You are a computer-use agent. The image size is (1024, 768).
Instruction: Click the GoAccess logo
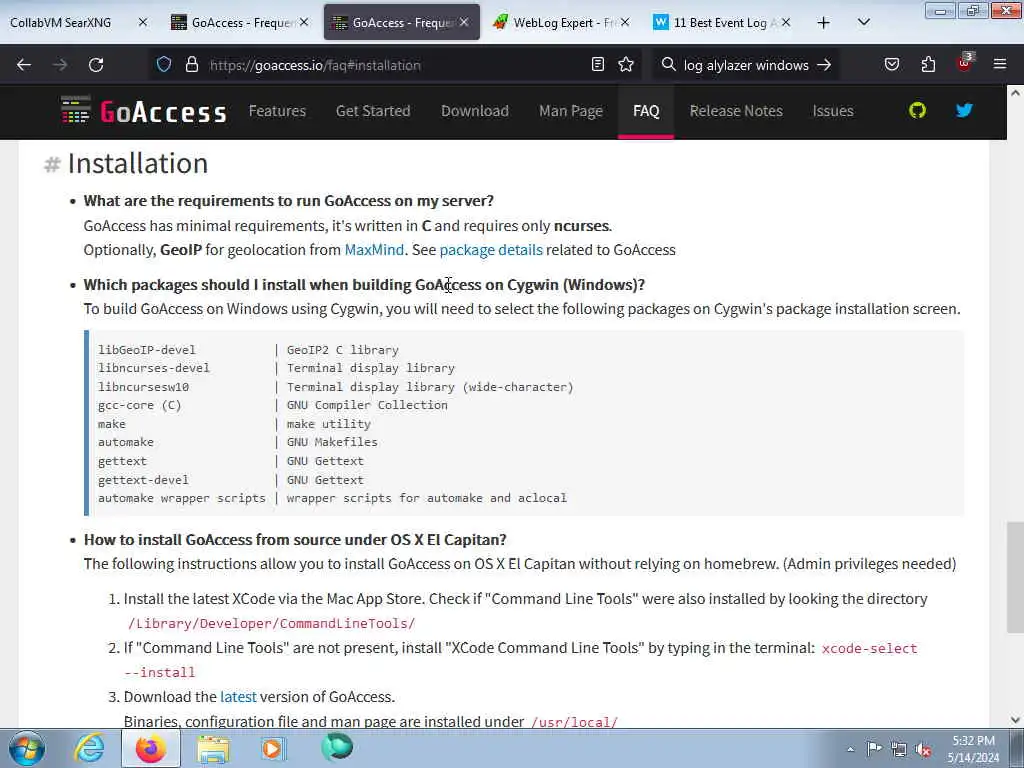(143, 110)
